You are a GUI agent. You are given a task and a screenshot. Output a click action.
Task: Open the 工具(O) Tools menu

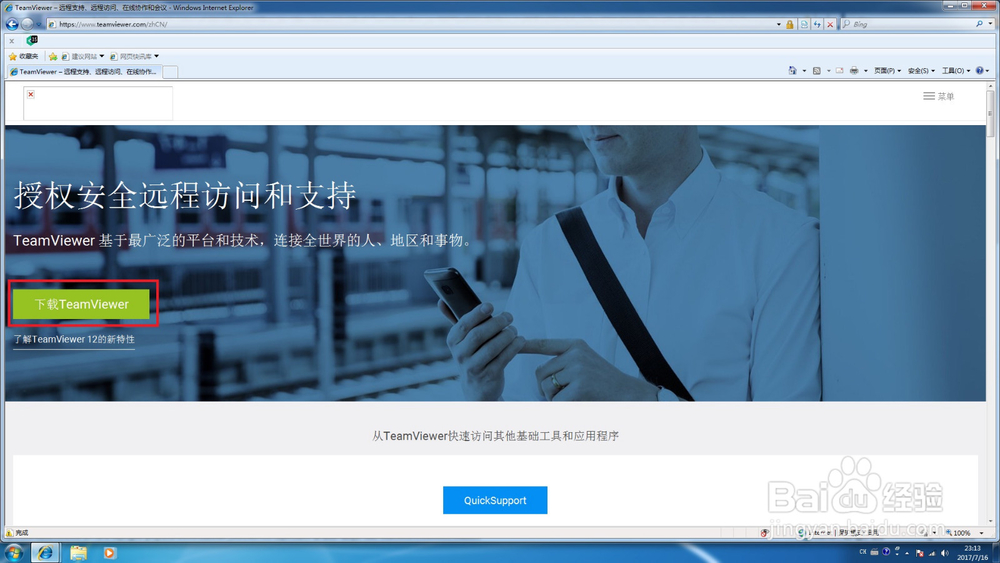(x=956, y=71)
